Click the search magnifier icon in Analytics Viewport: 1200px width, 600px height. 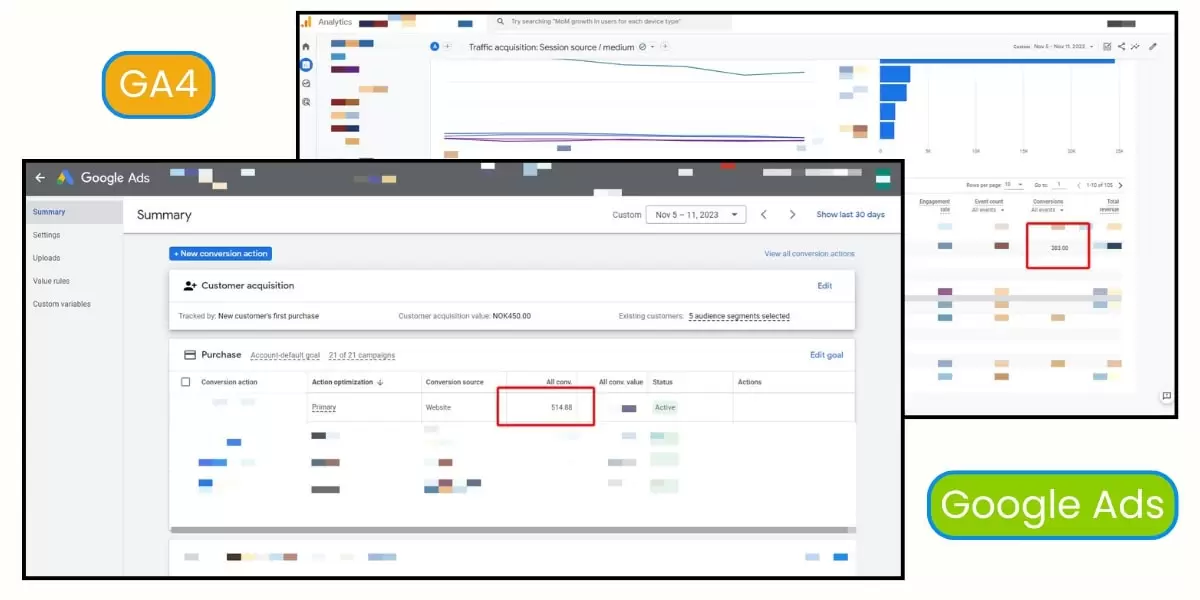(500, 21)
